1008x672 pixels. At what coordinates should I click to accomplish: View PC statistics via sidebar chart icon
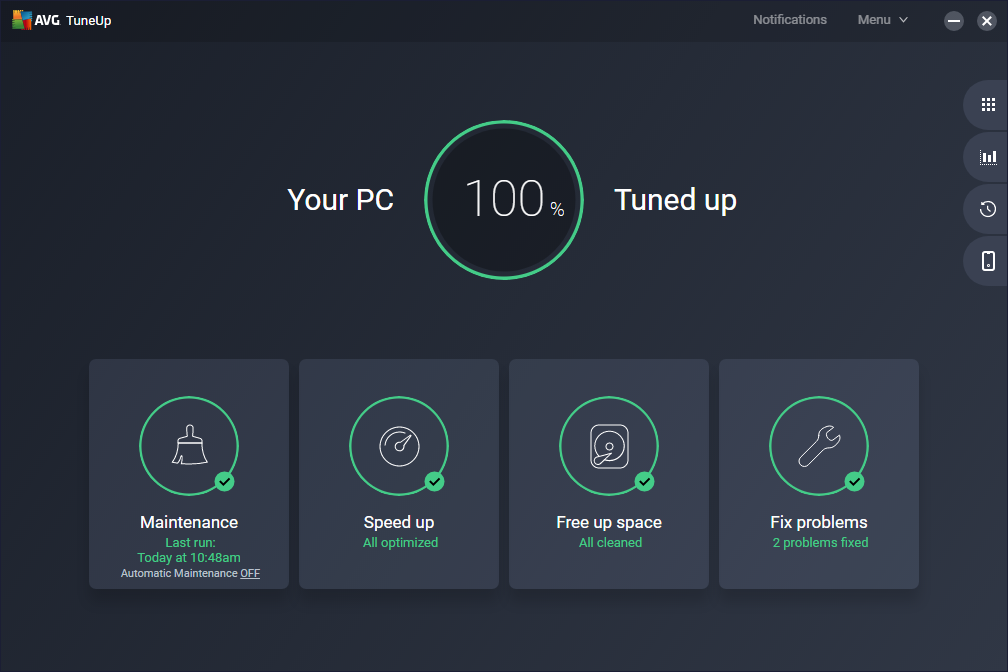pyautogui.click(x=987, y=156)
